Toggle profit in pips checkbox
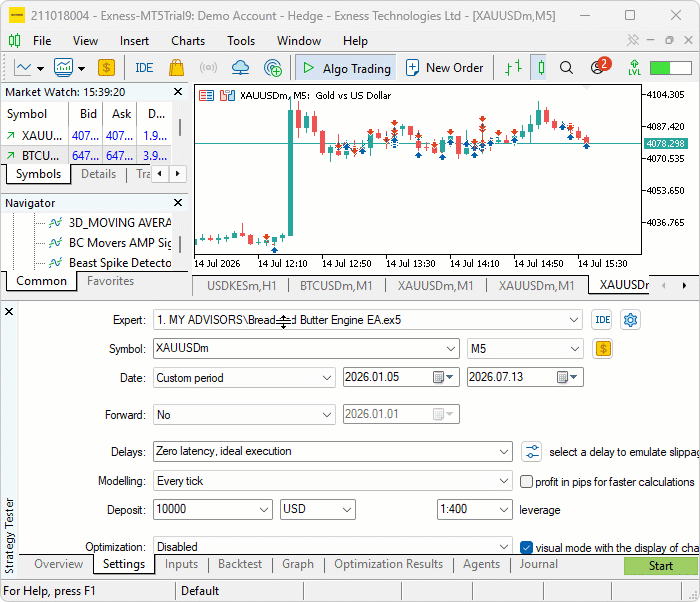700x602 pixels. [526, 481]
